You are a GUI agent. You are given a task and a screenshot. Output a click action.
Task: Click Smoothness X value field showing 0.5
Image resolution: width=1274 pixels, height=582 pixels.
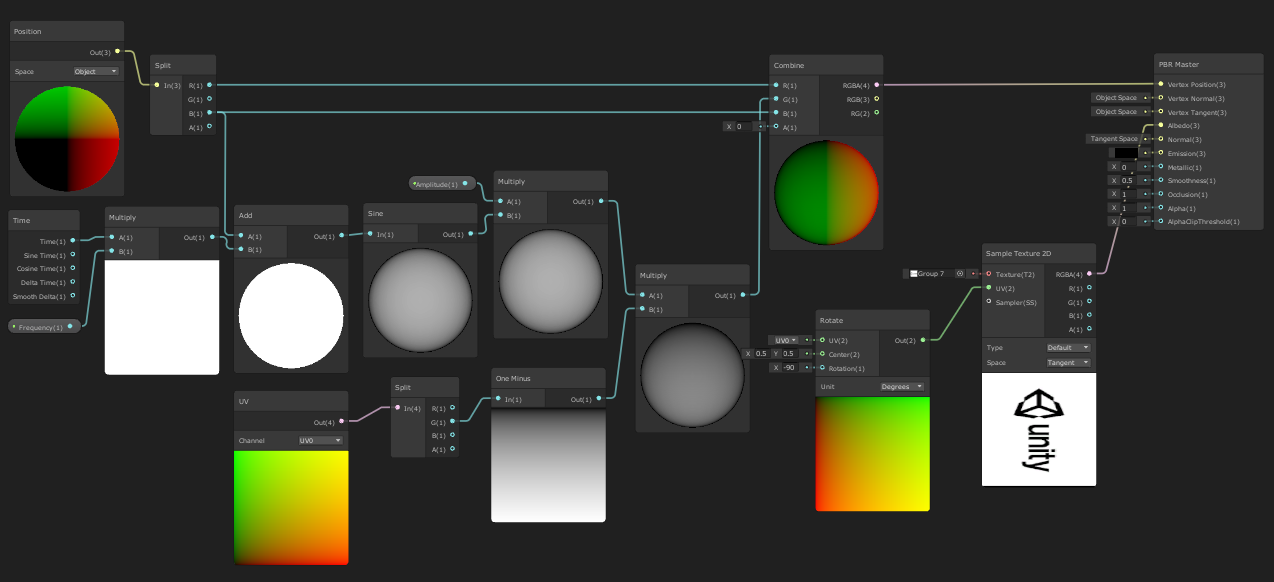click(1127, 181)
